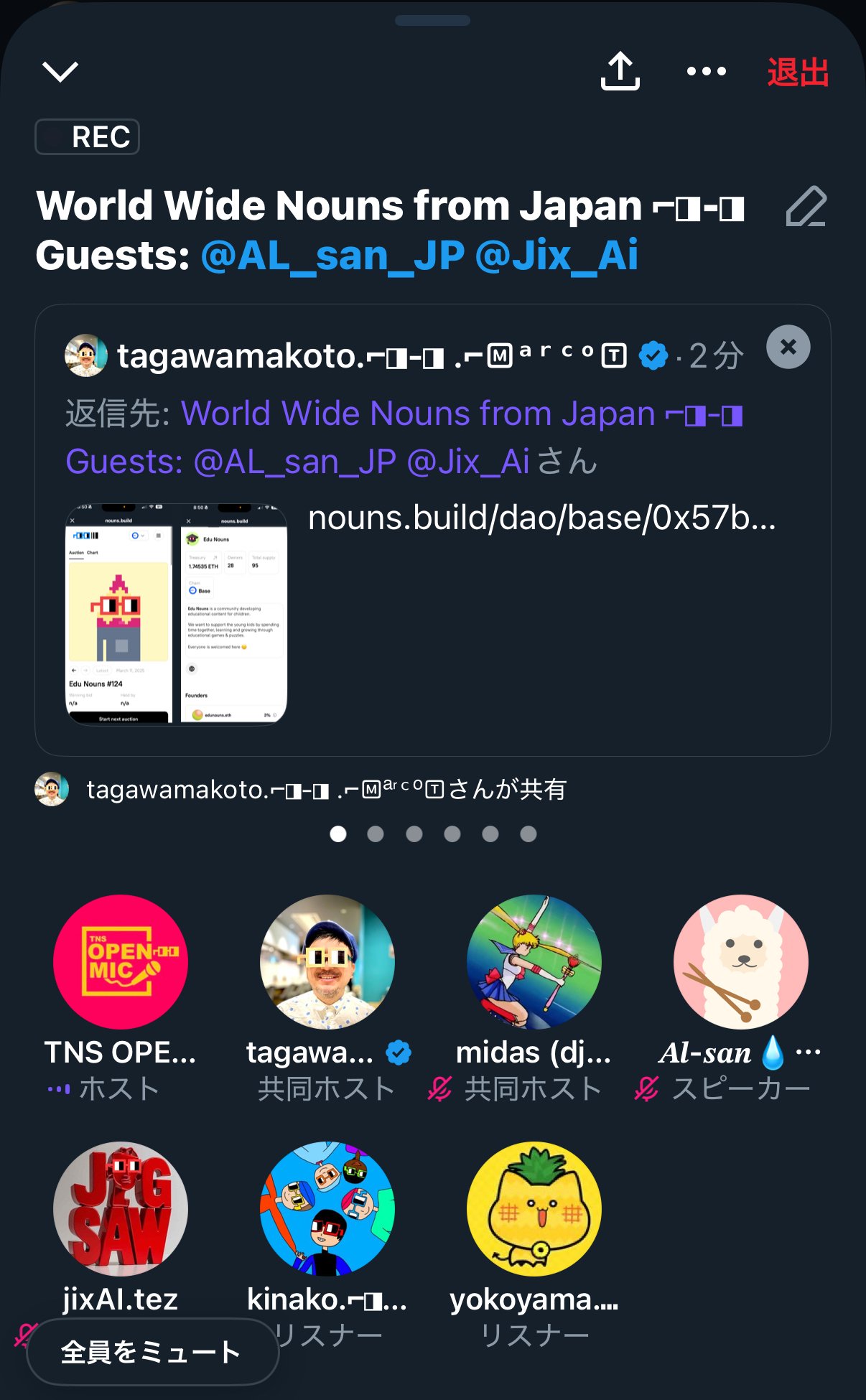Select the last carousel page dot
This screenshot has height=1400, width=866.
529,834
